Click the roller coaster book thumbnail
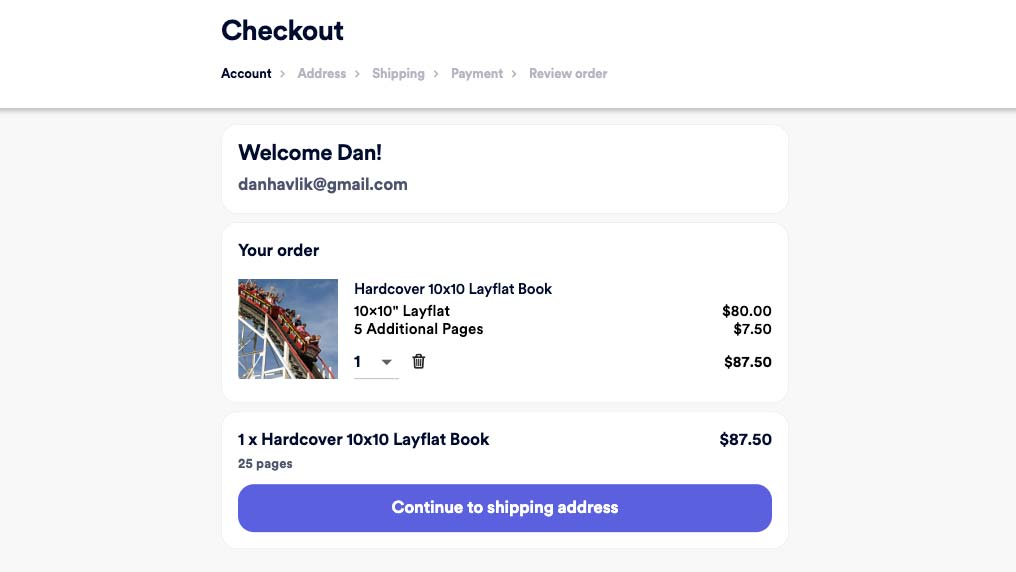The width and height of the screenshot is (1016, 572). coord(288,329)
